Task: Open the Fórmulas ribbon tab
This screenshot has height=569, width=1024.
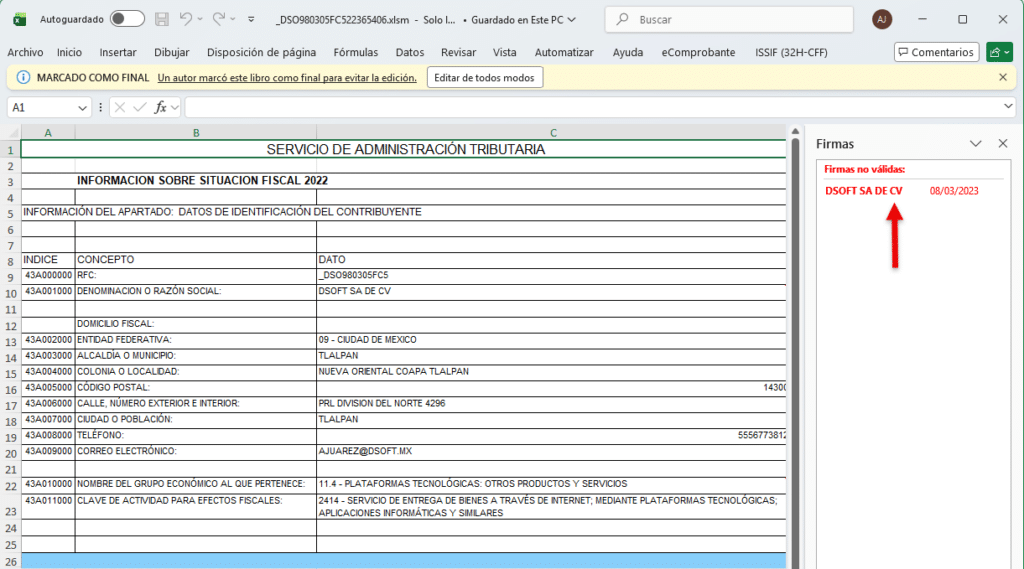Action: pyautogui.click(x=356, y=52)
